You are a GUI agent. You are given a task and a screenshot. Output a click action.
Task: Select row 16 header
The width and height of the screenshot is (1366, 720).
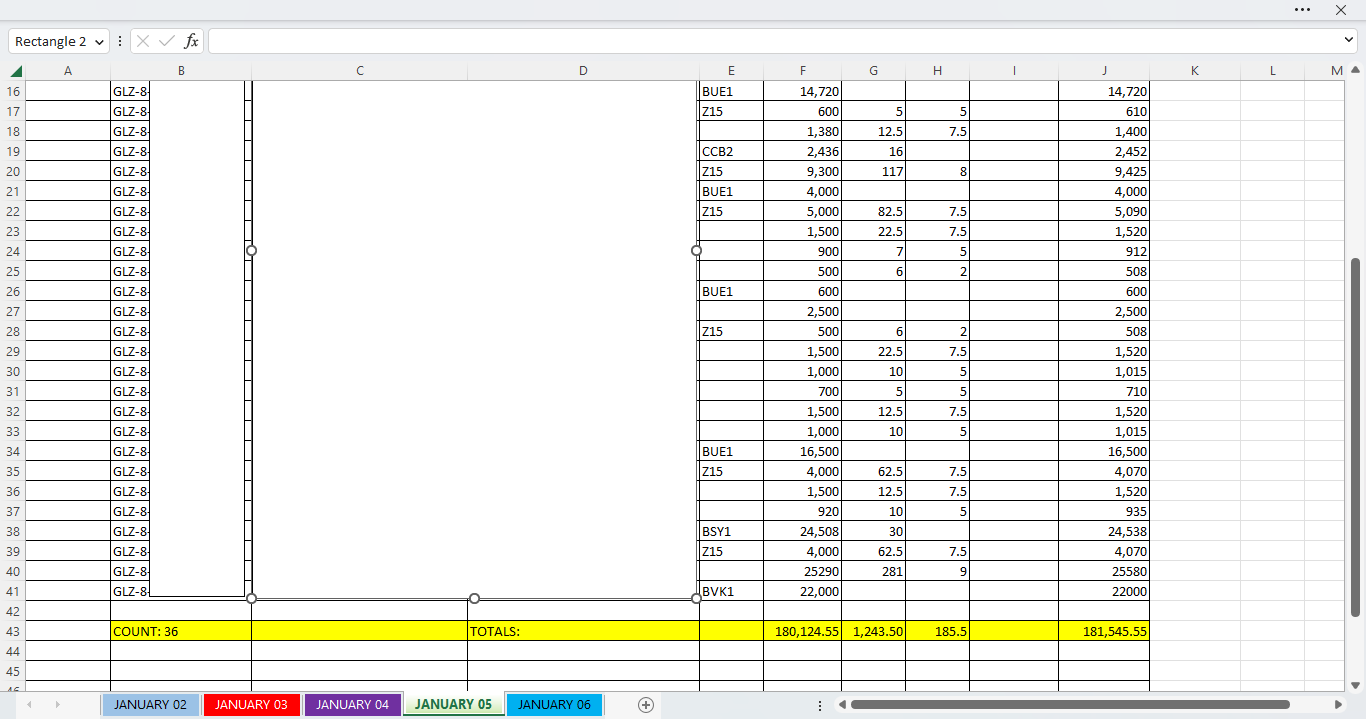point(13,91)
